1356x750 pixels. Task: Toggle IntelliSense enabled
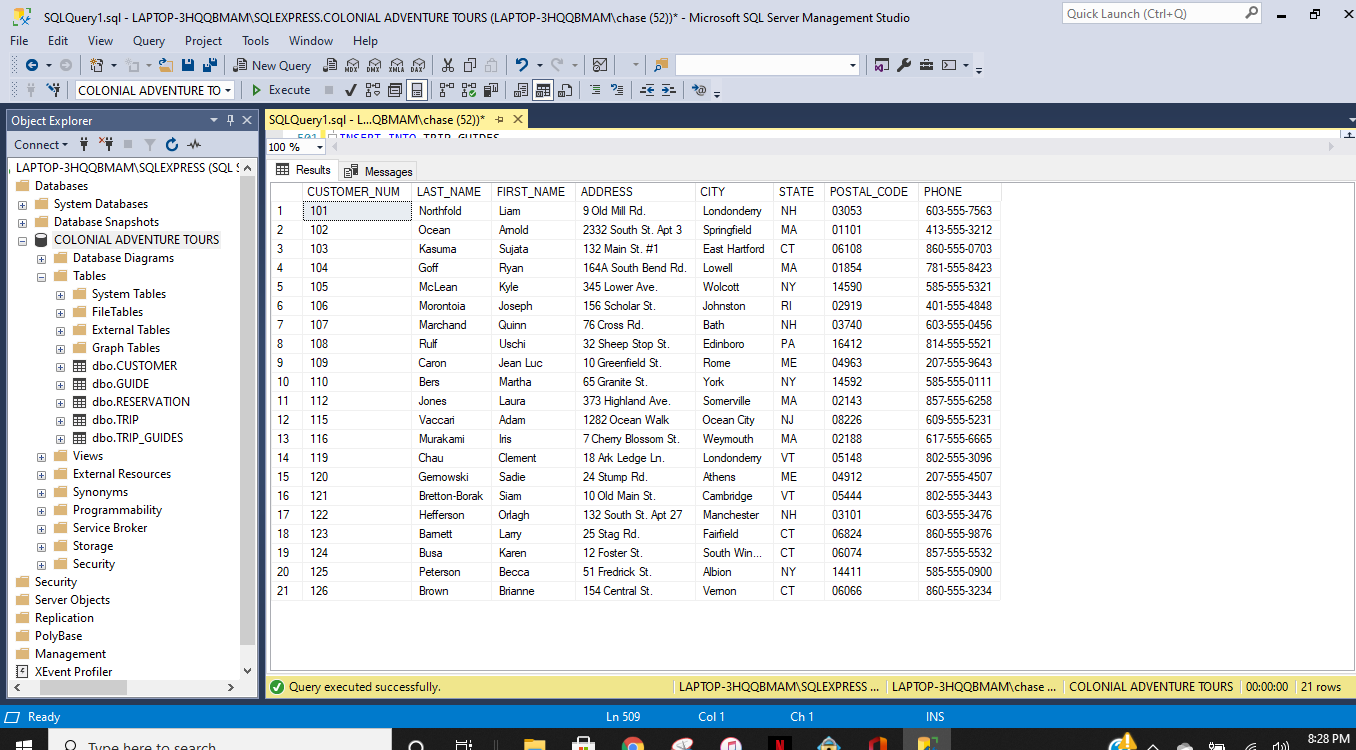click(x=393, y=90)
